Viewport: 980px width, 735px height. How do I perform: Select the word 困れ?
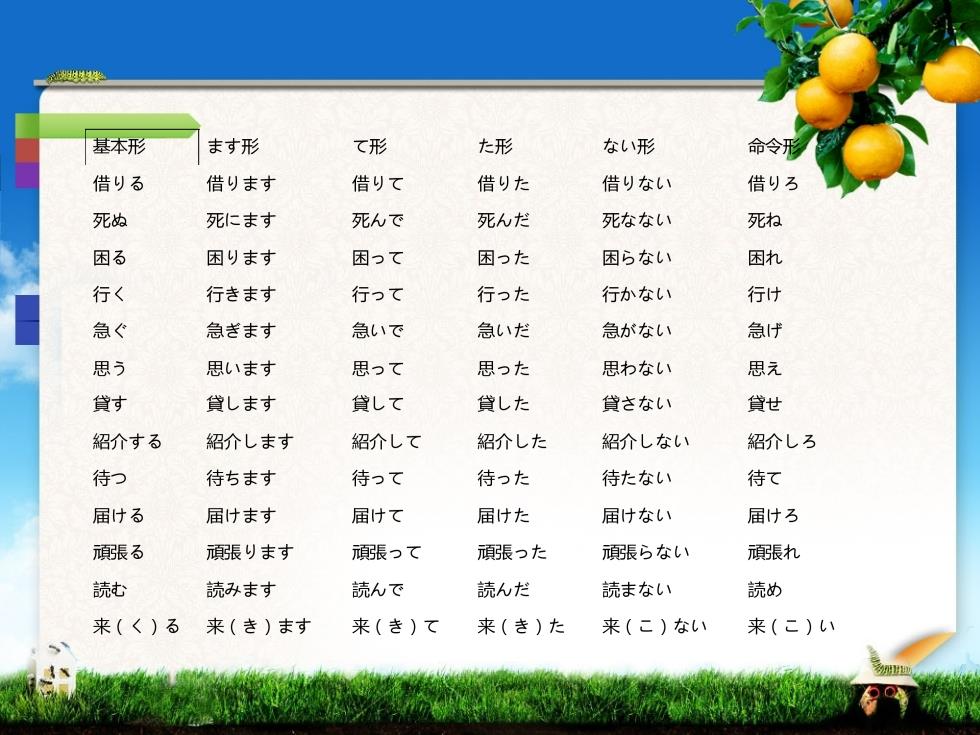pyautogui.click(x=765, y=258)
